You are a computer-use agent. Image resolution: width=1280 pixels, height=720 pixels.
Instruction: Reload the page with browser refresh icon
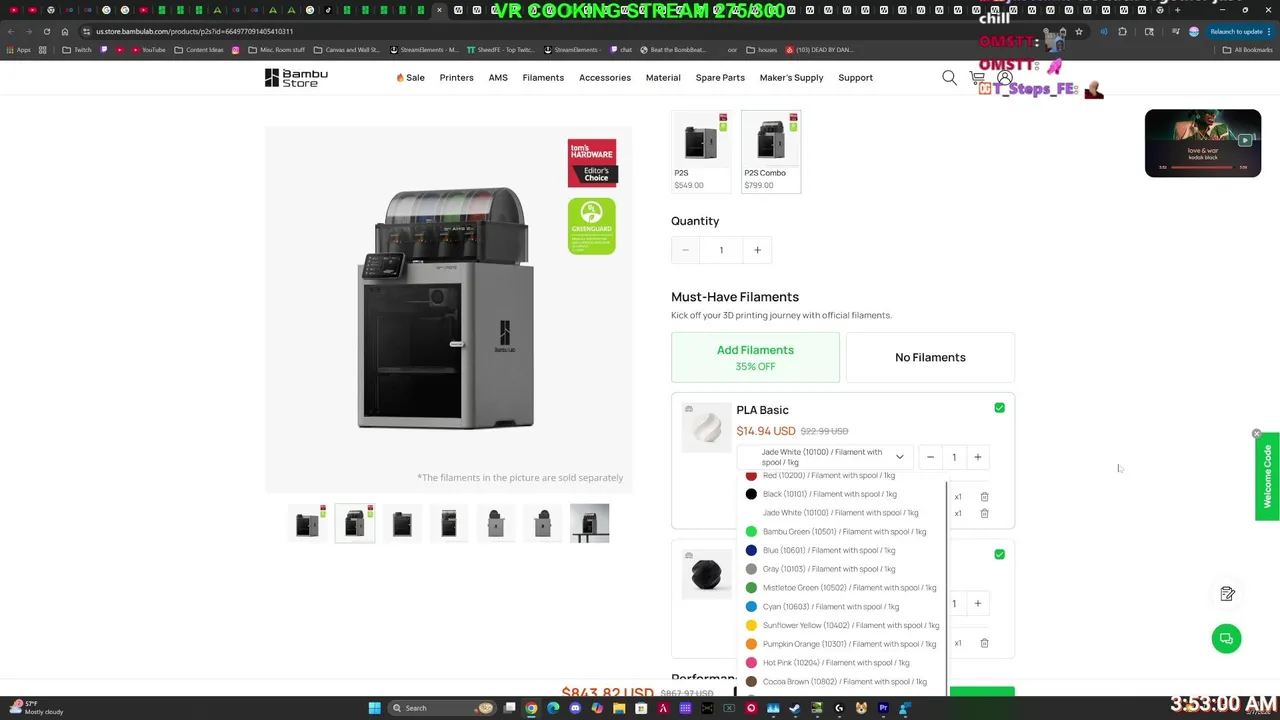point(46,31)
